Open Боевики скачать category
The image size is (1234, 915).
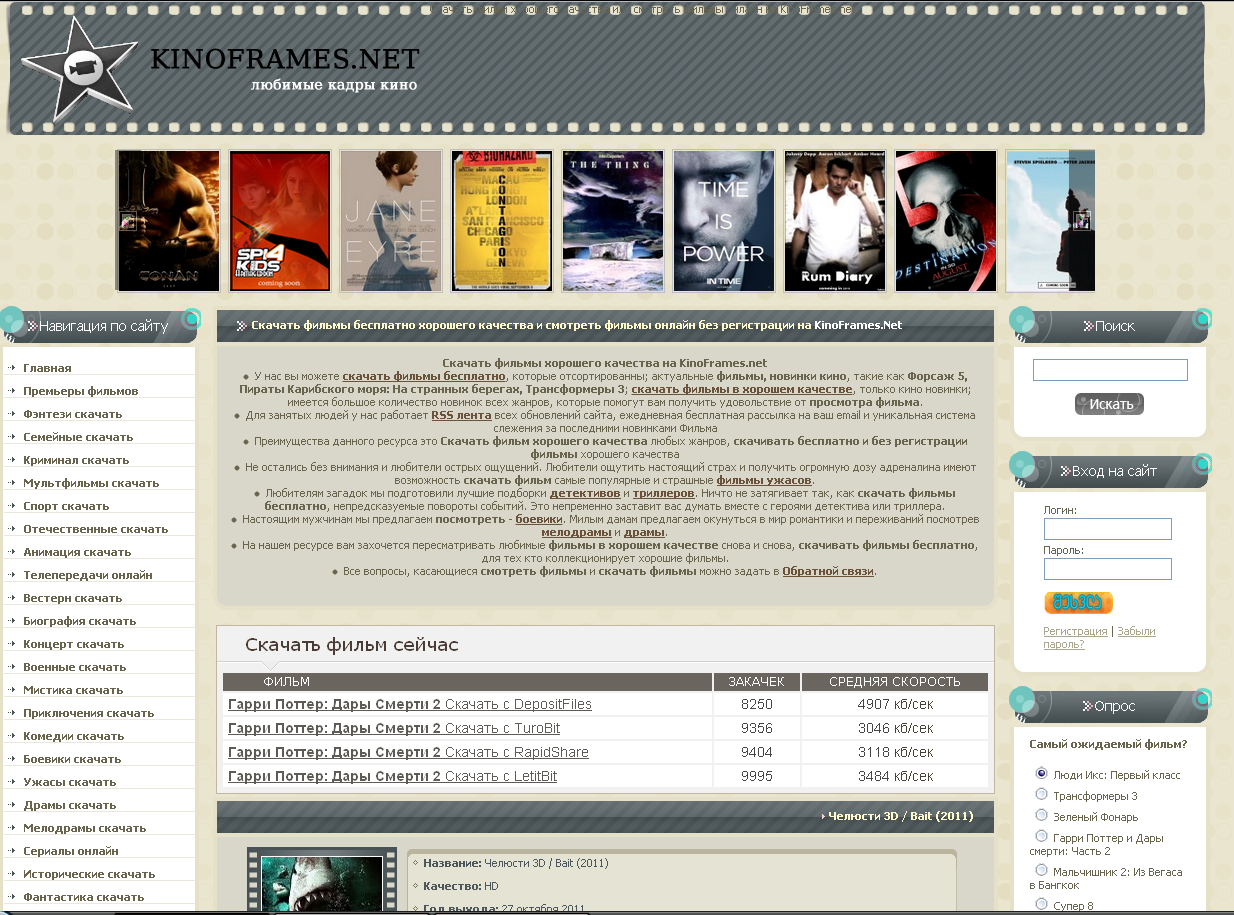[x=72, y=759]
